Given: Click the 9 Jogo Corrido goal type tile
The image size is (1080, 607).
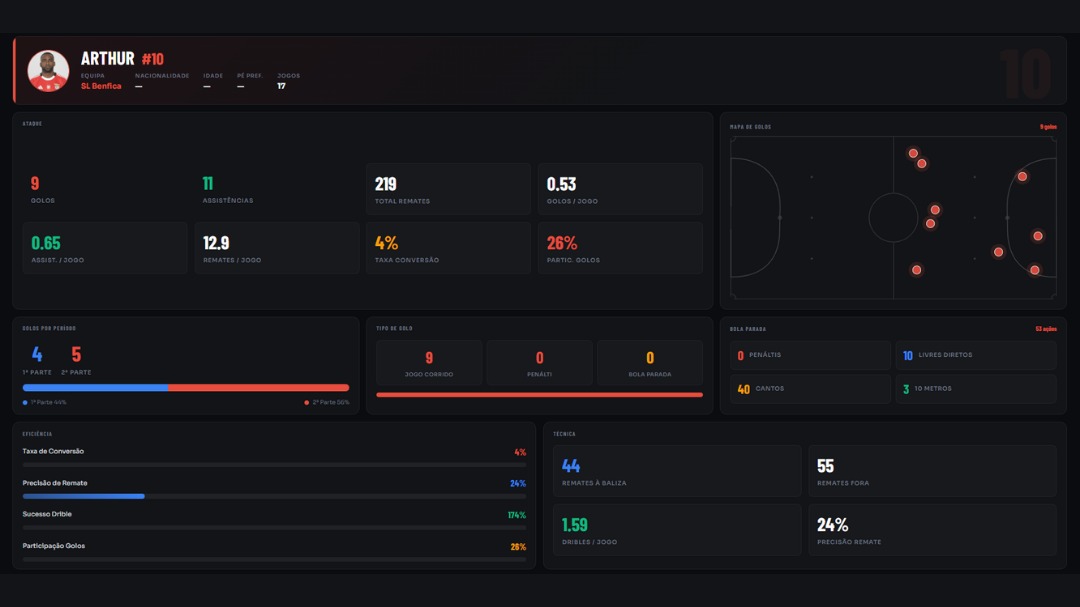Looking at the screenshot, I should click(429, 363).
